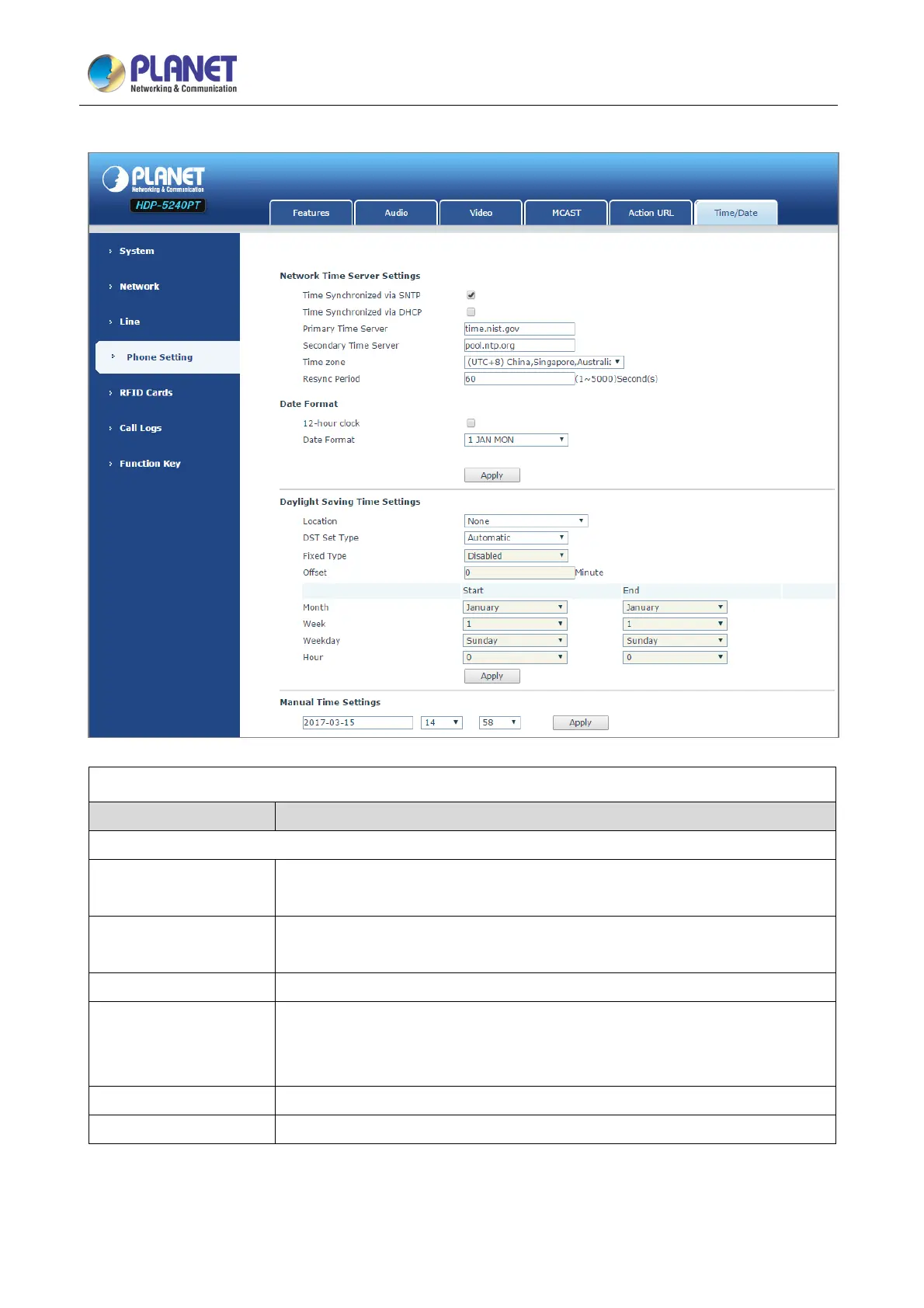Open the Features tab

[311, 213]
